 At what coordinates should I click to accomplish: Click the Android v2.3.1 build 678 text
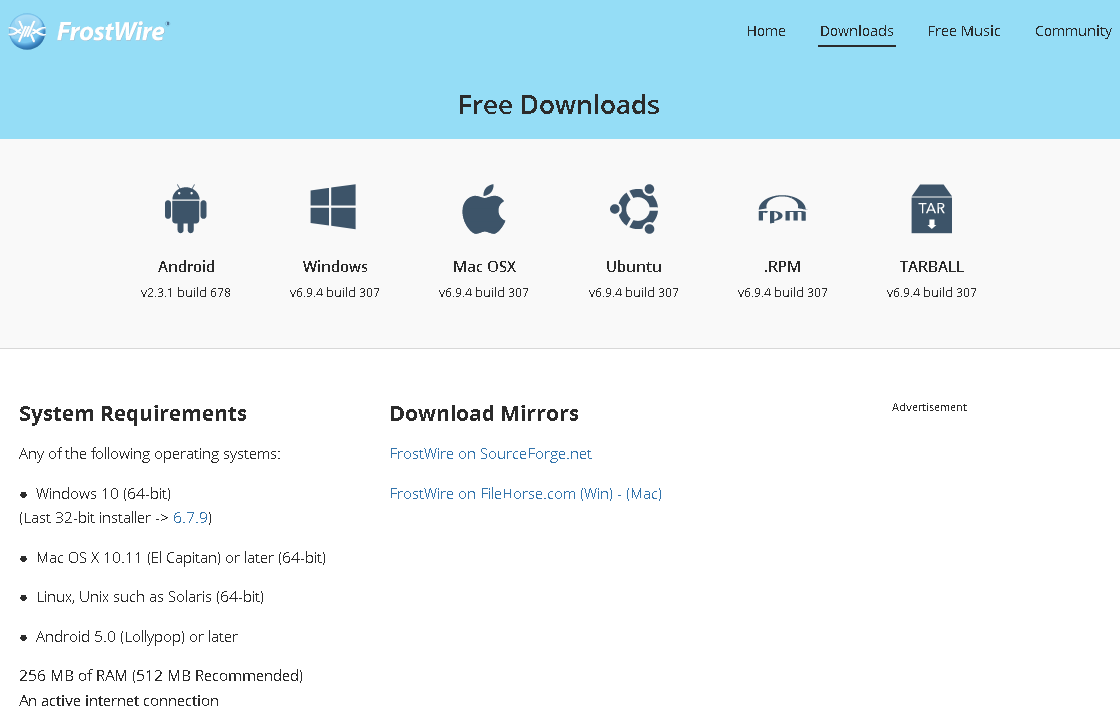click(186, 293)
